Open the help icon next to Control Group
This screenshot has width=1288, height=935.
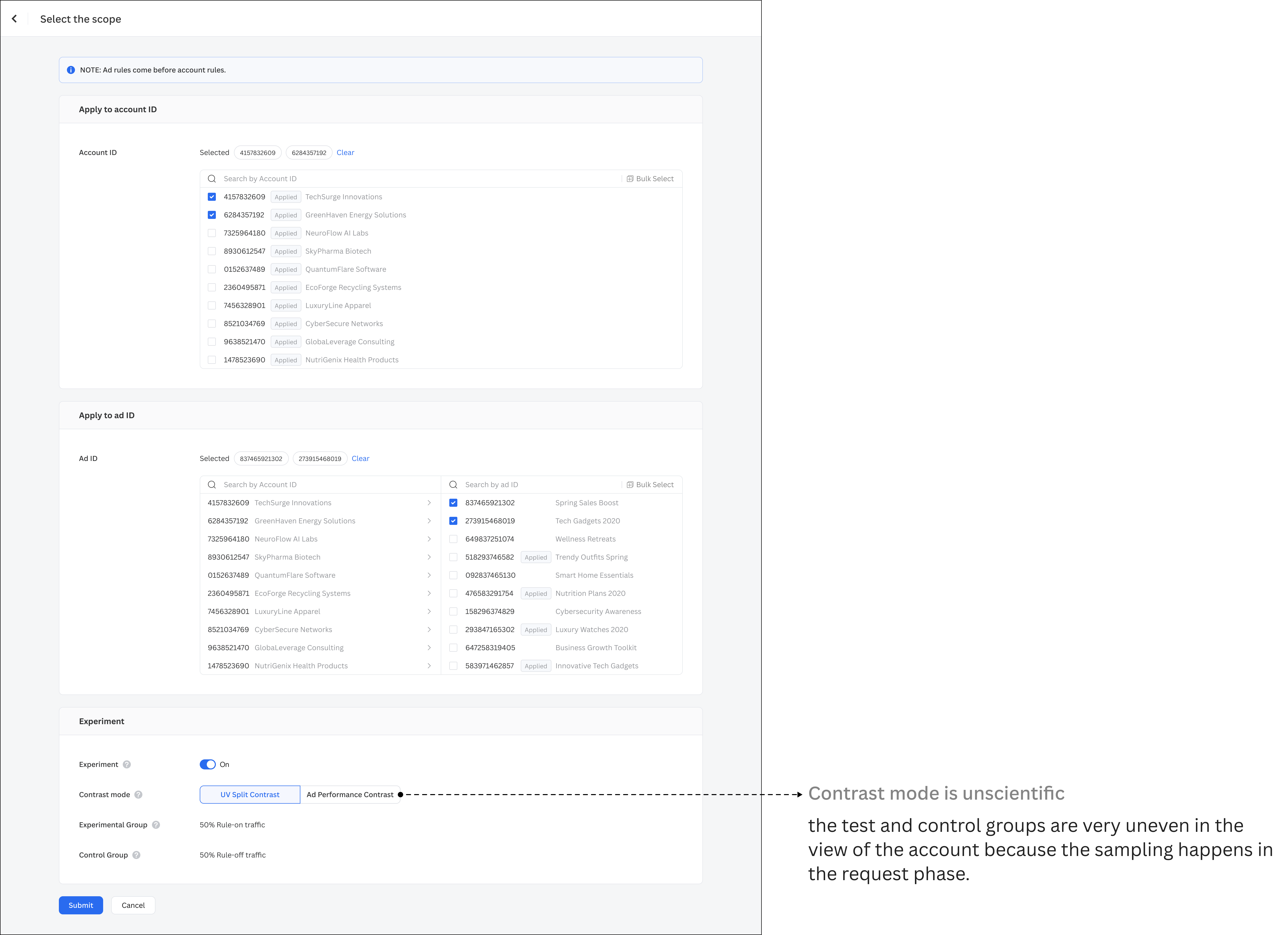[x=136, y=855]
